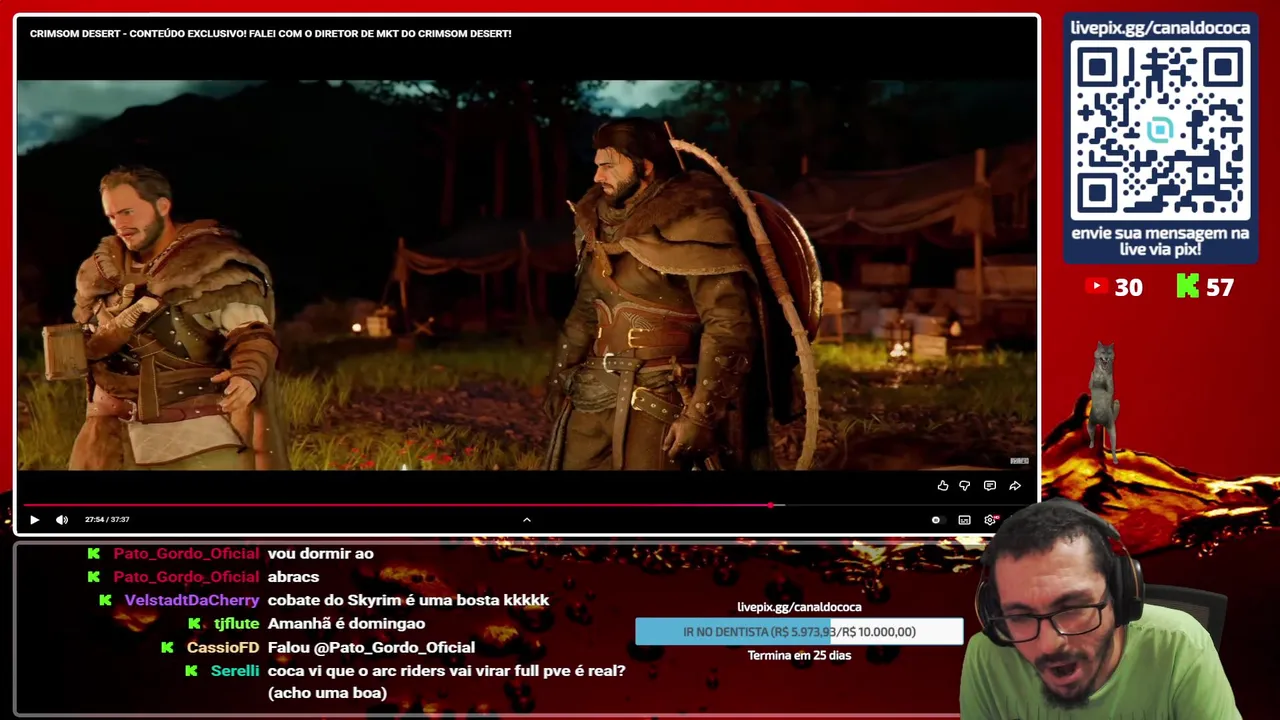This screenshot has height=720, width=1280.
Task: Click the play button in the video player
Action: 34,520
